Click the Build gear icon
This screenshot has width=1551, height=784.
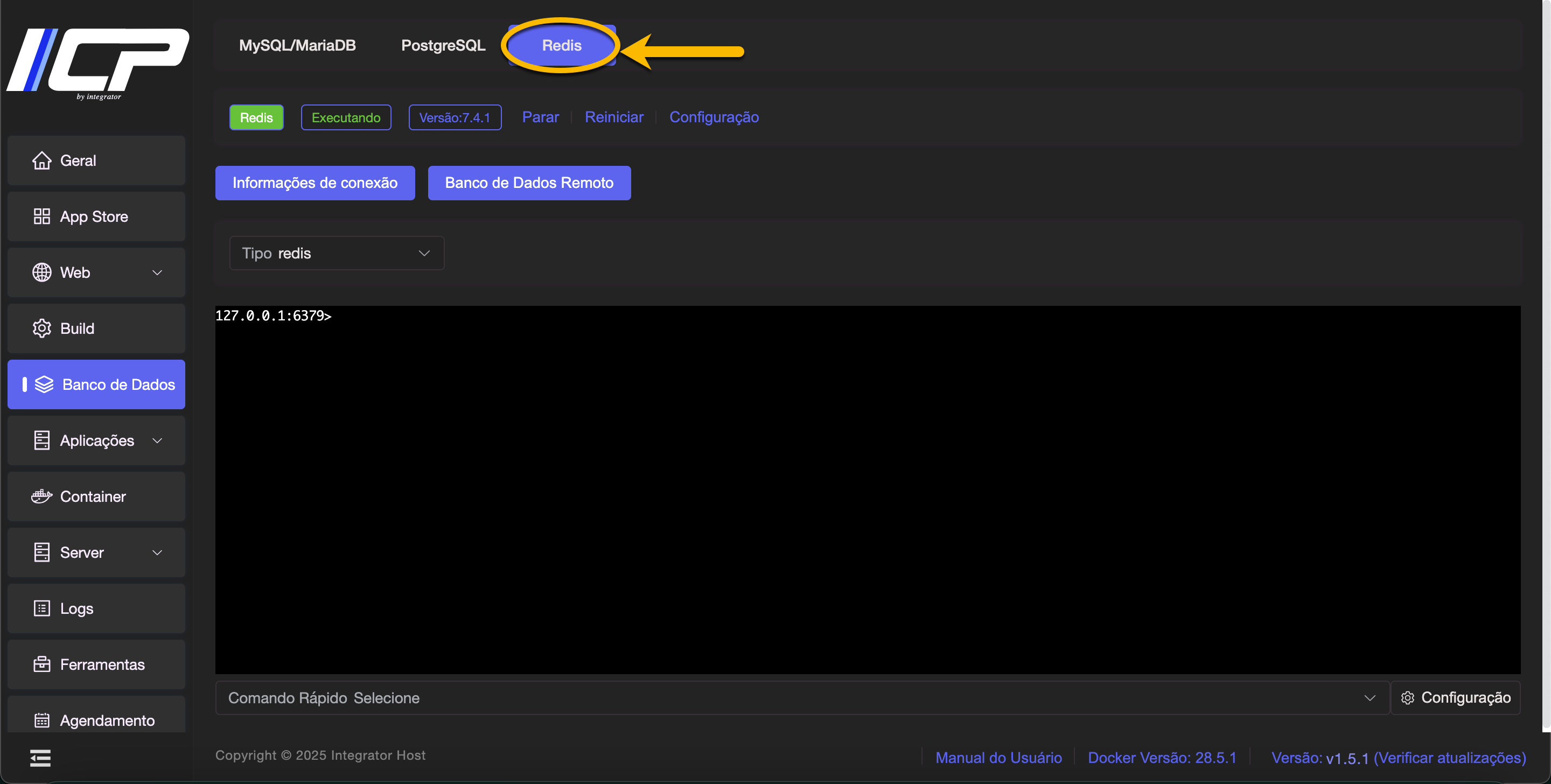[41, 328]
